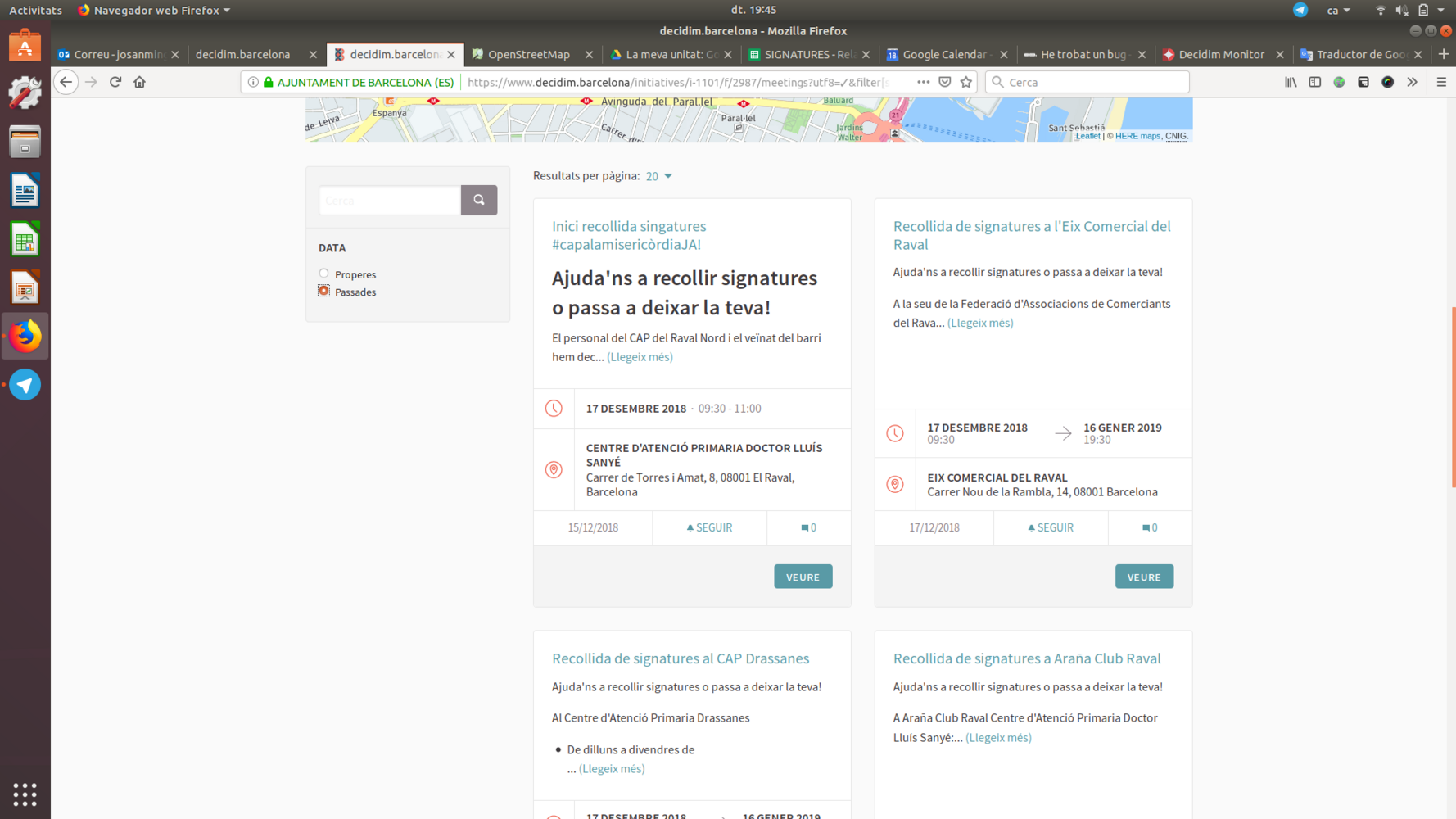Screen dimensions: 1456x819
Task: Open the Firefox hamburger menu
Action: (x=1441, y=82)
